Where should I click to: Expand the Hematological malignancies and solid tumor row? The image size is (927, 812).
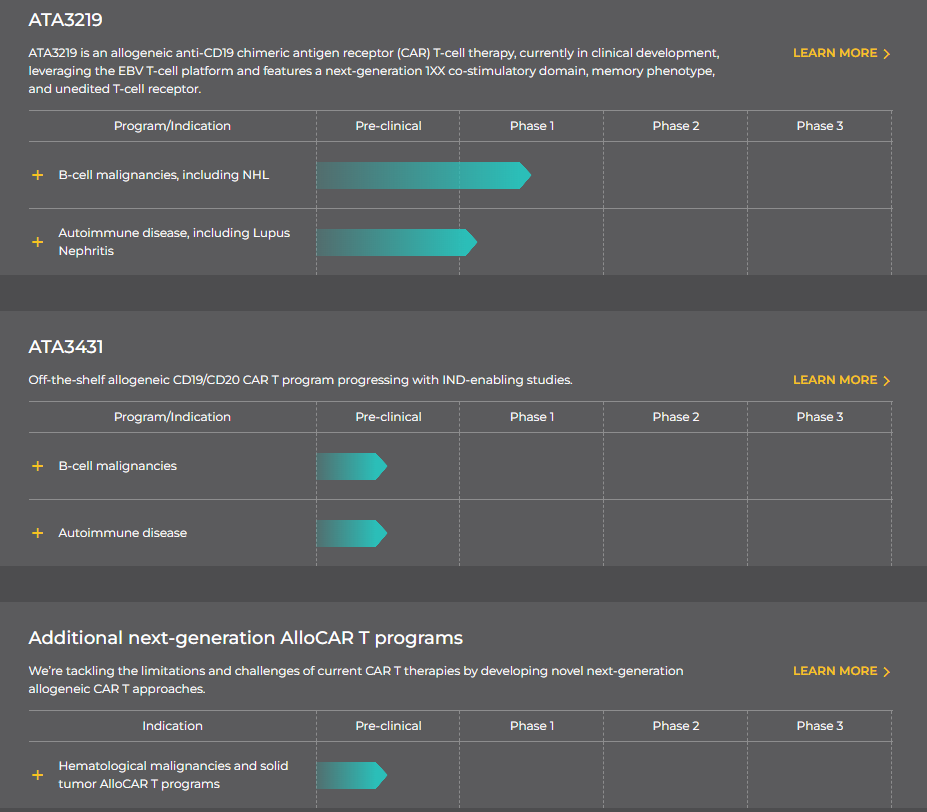point(38,775)
